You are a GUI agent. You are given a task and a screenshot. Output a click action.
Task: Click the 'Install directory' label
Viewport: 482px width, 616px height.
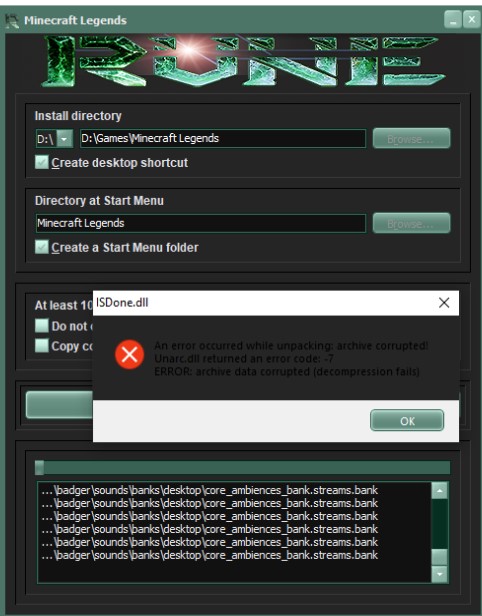click(78, 116)
